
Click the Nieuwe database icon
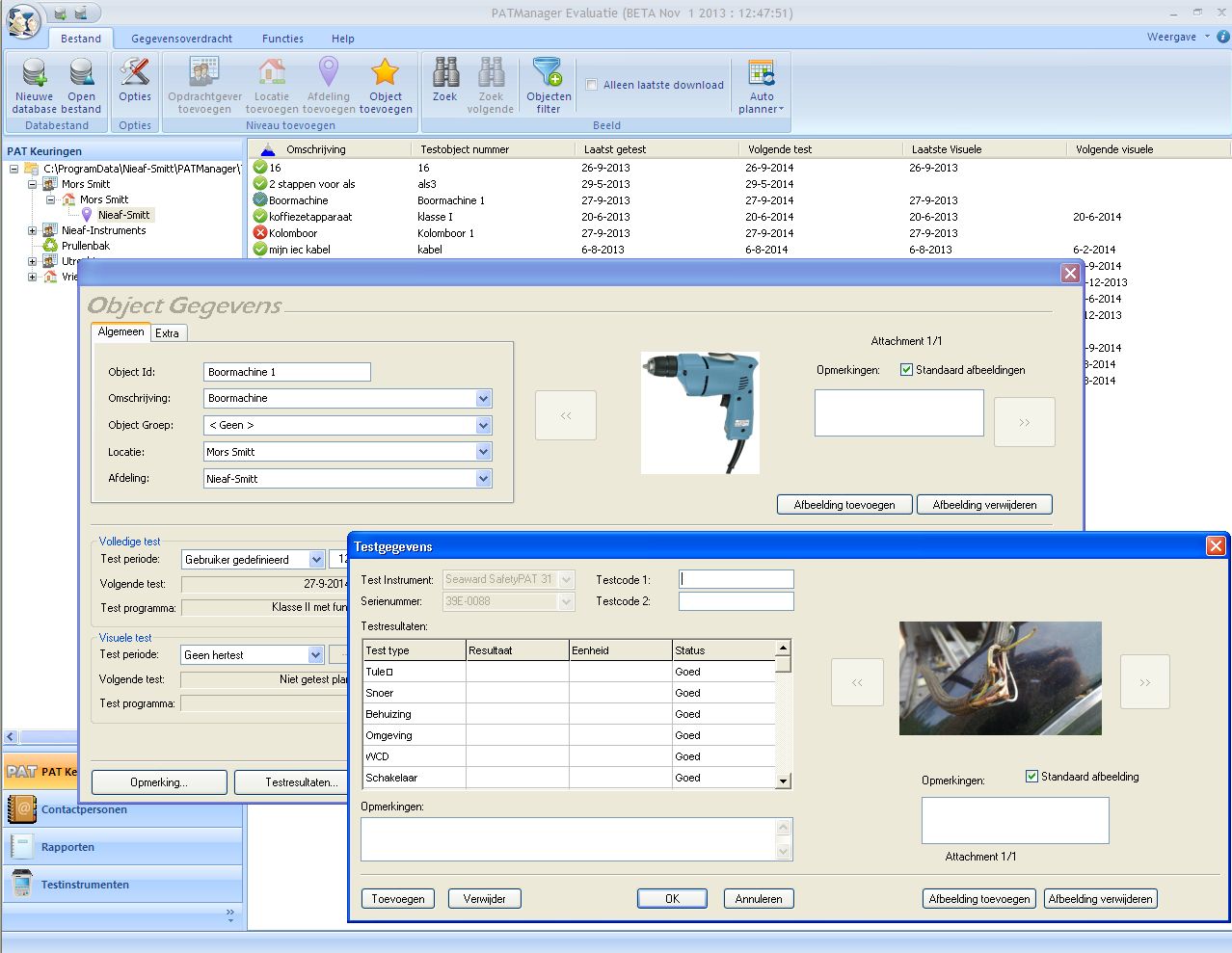[x=34, y=73]
